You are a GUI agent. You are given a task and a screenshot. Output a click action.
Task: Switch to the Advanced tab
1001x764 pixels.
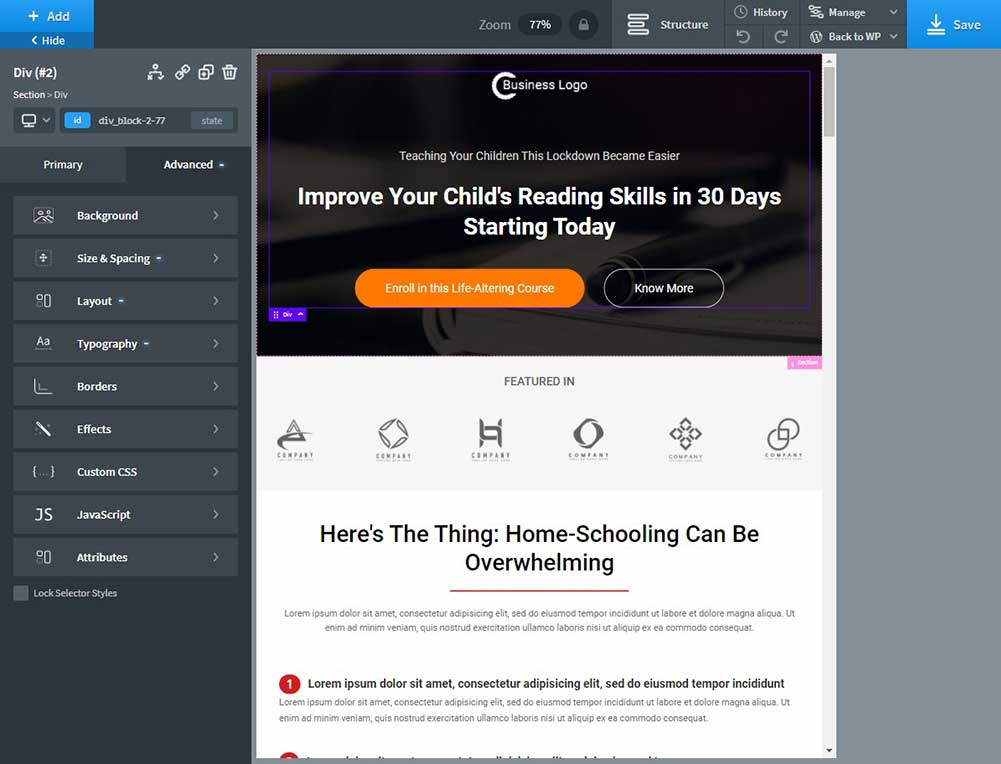(188, 165)
